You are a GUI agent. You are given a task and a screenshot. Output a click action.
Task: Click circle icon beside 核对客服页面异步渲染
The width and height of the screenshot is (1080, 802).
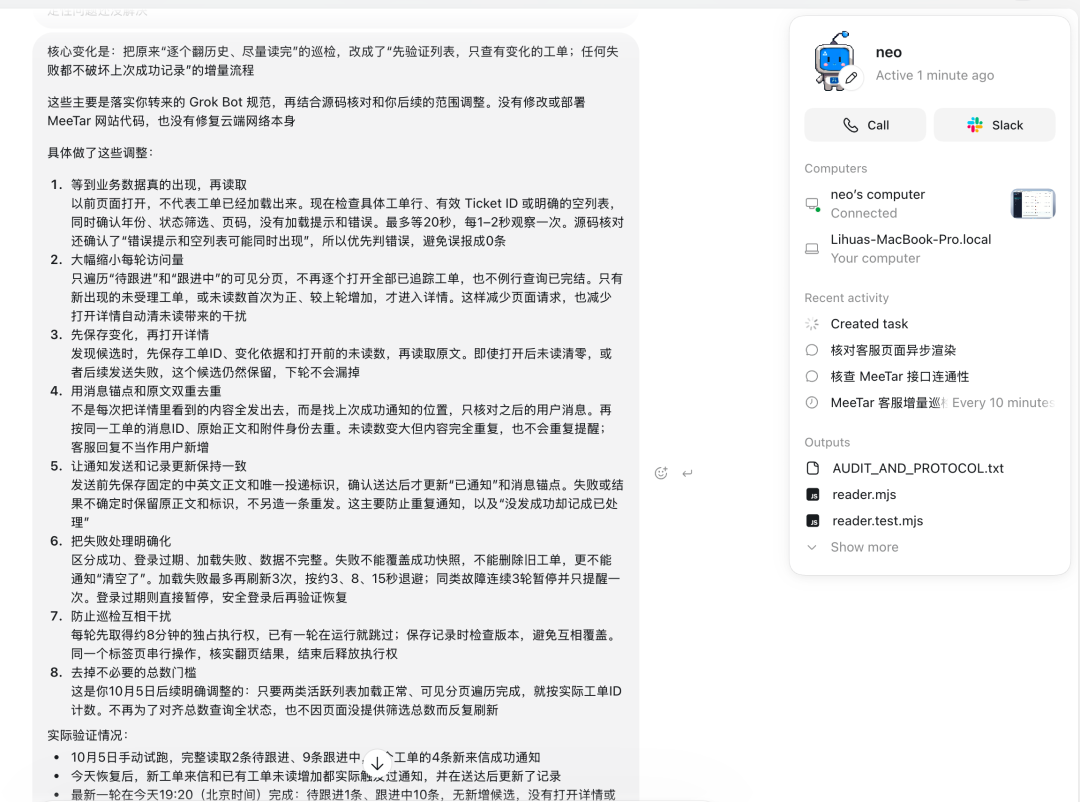click(x=812, y=350)
